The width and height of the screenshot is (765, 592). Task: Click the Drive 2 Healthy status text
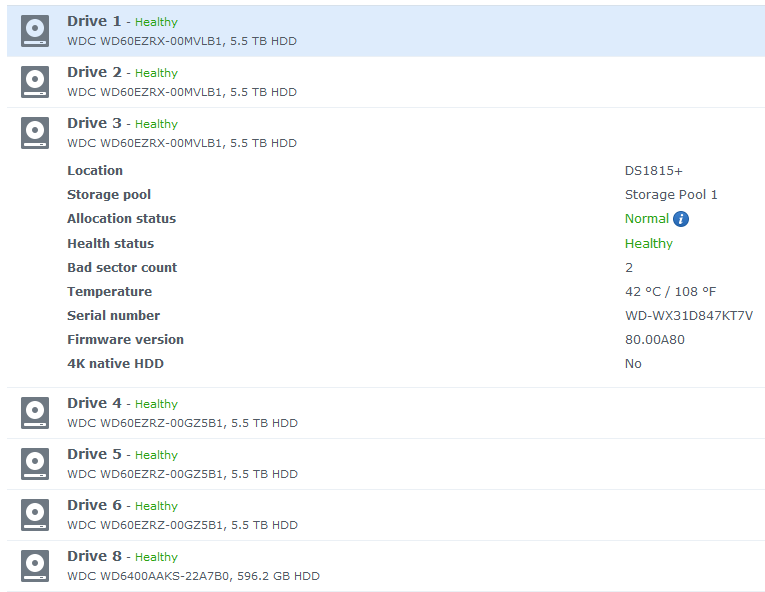pos(156,73)
